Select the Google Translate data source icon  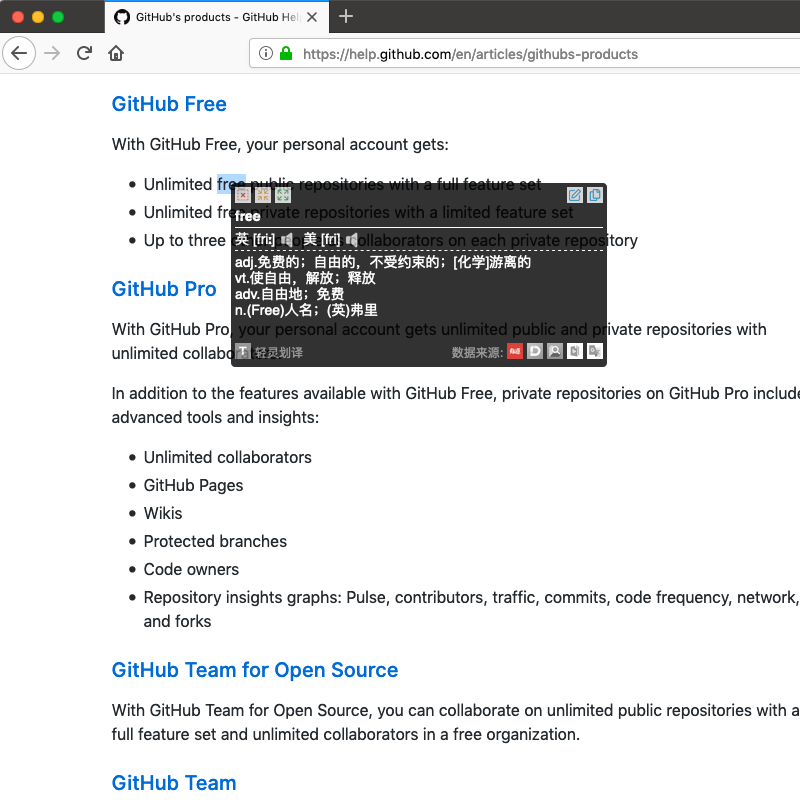(x=595, y=351)
